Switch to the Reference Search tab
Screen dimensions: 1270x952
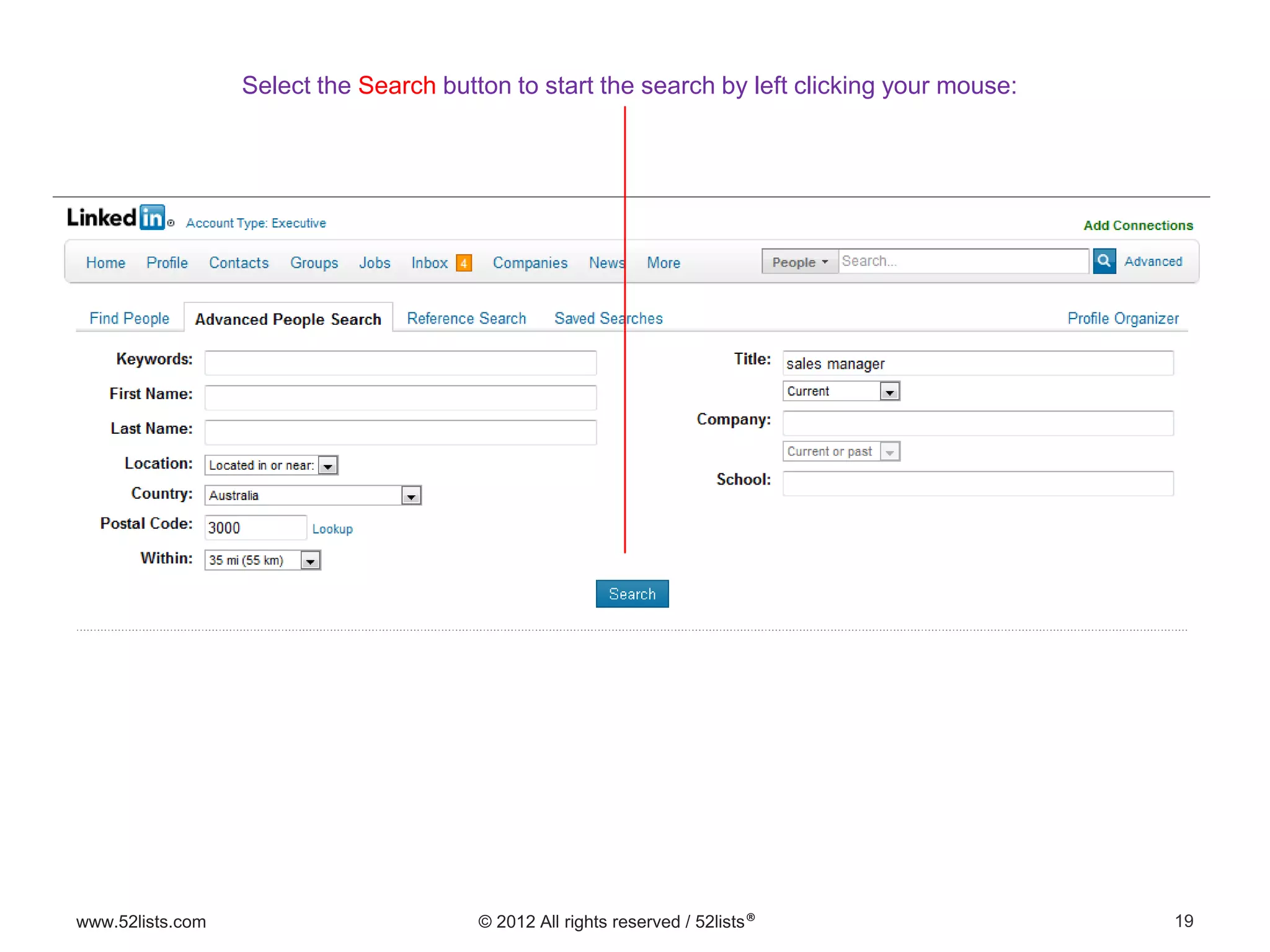466,319
